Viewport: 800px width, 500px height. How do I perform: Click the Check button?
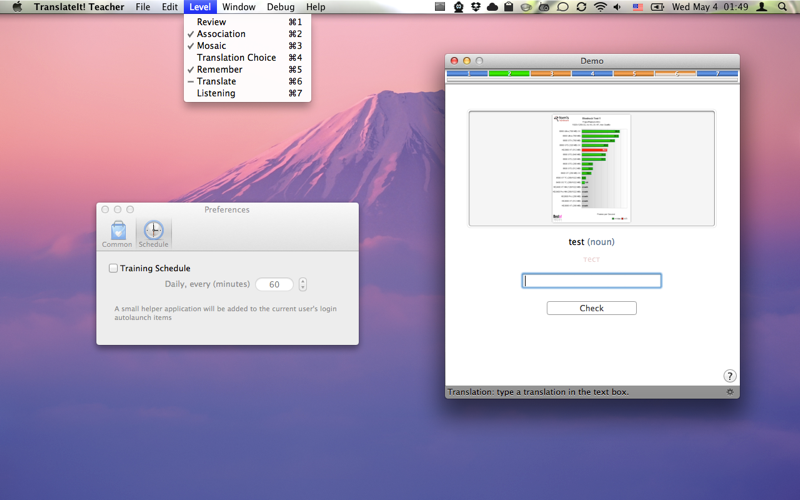coord(591,308)
